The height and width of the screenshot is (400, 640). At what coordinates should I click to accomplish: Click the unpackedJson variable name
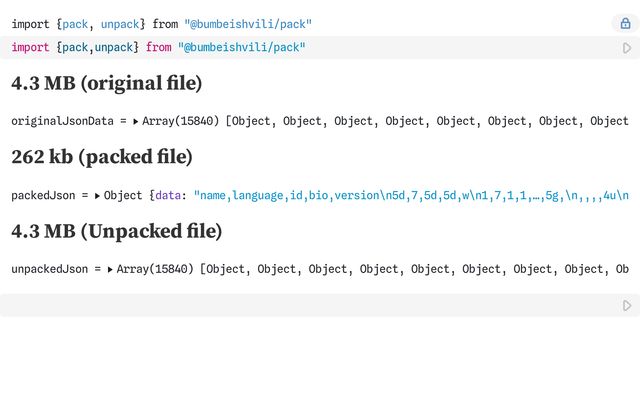pos(50,269)
